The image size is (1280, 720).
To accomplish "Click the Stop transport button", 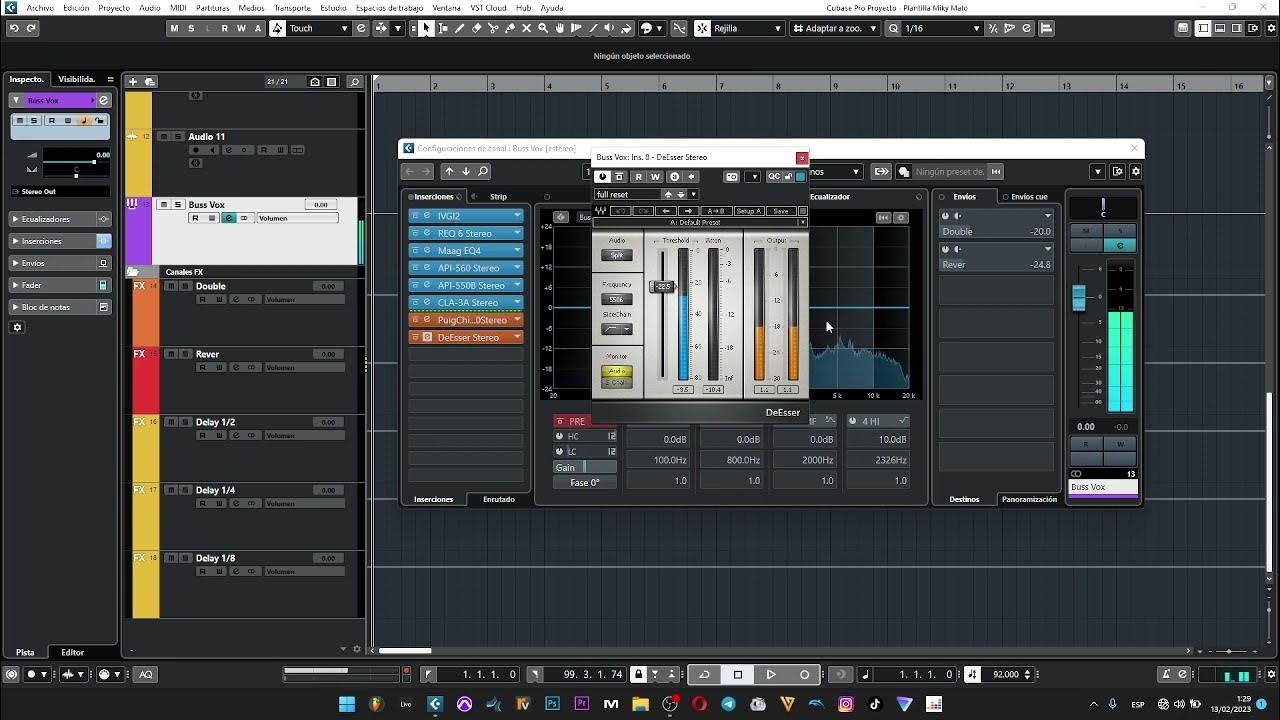I will tap(738, 674).
